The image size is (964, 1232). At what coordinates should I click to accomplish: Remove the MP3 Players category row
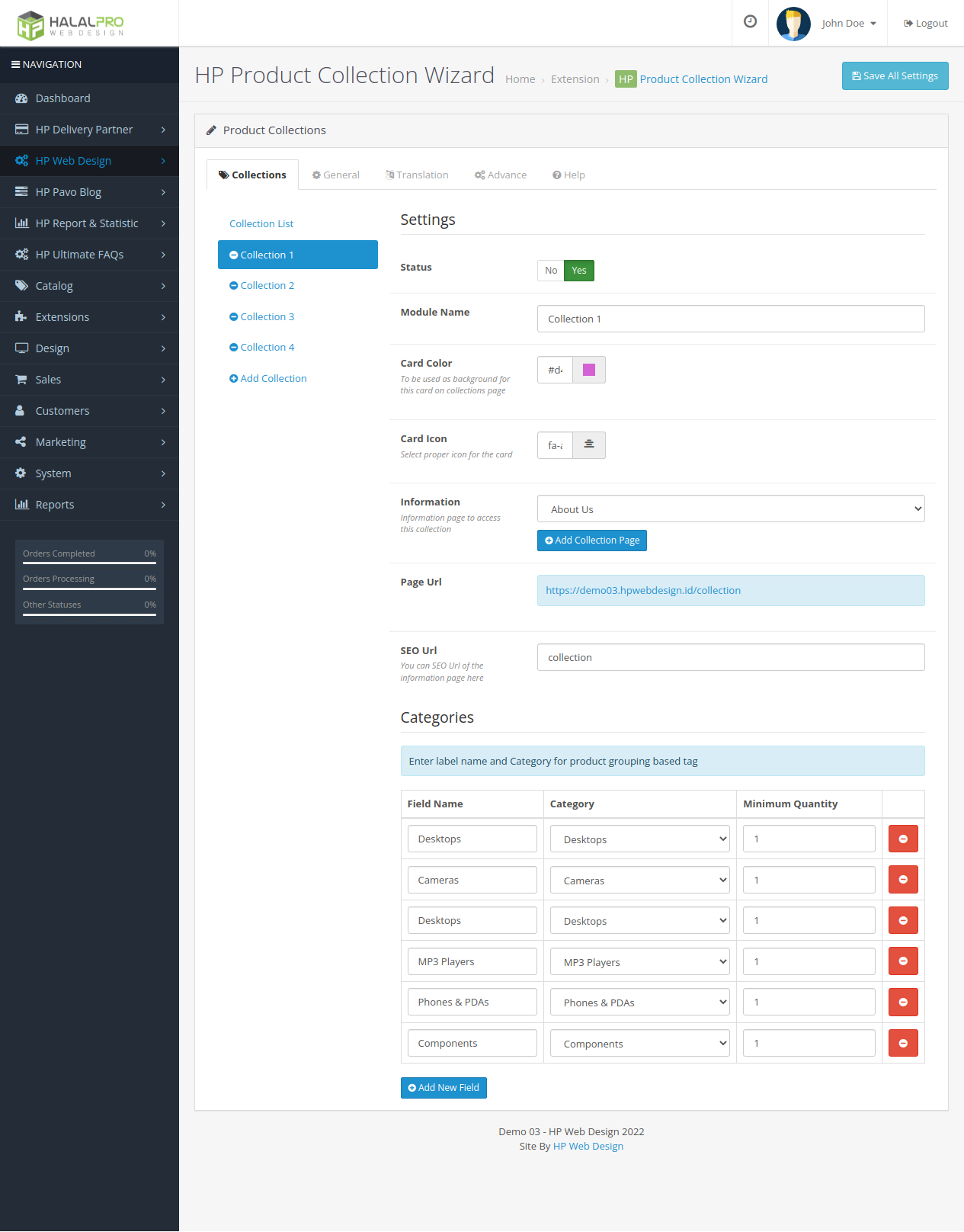pyautogui.click(x=903, y=961)
